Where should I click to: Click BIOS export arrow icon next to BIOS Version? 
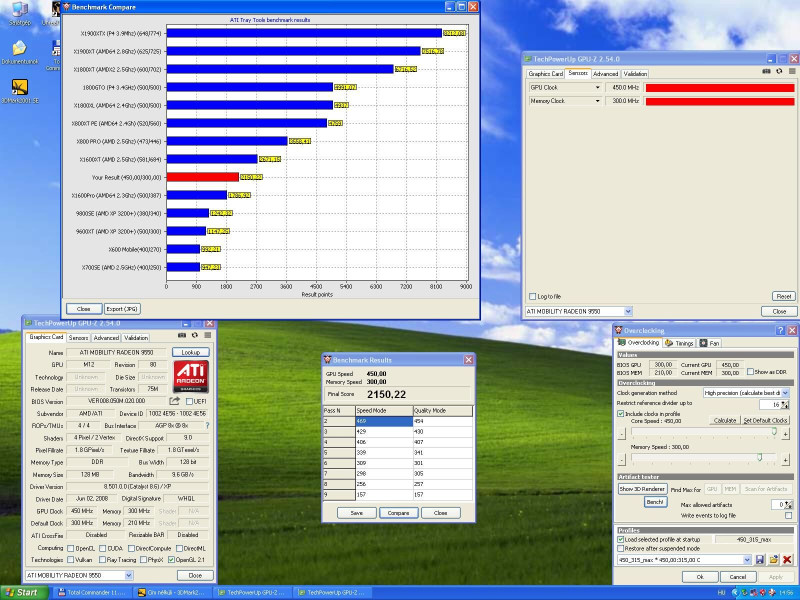174,401
